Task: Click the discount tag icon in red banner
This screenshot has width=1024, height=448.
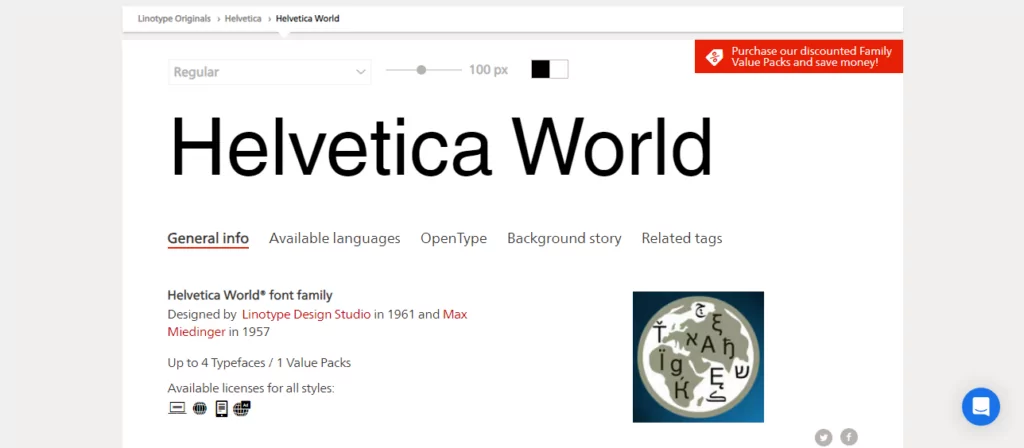Action: 714,57
